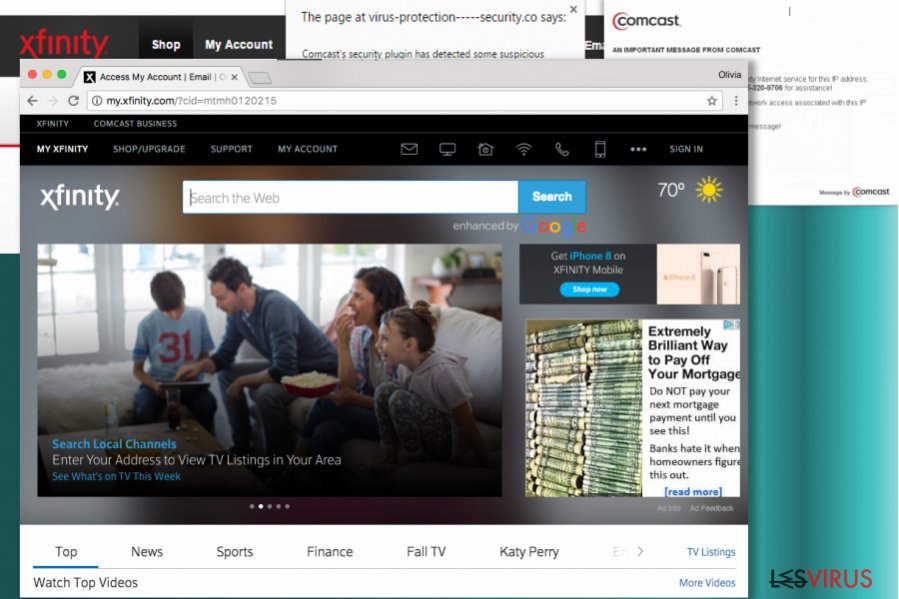Viewport: 899px width, 599px height.
Task: Switch to the News category tab
Action: pos(146,551)
